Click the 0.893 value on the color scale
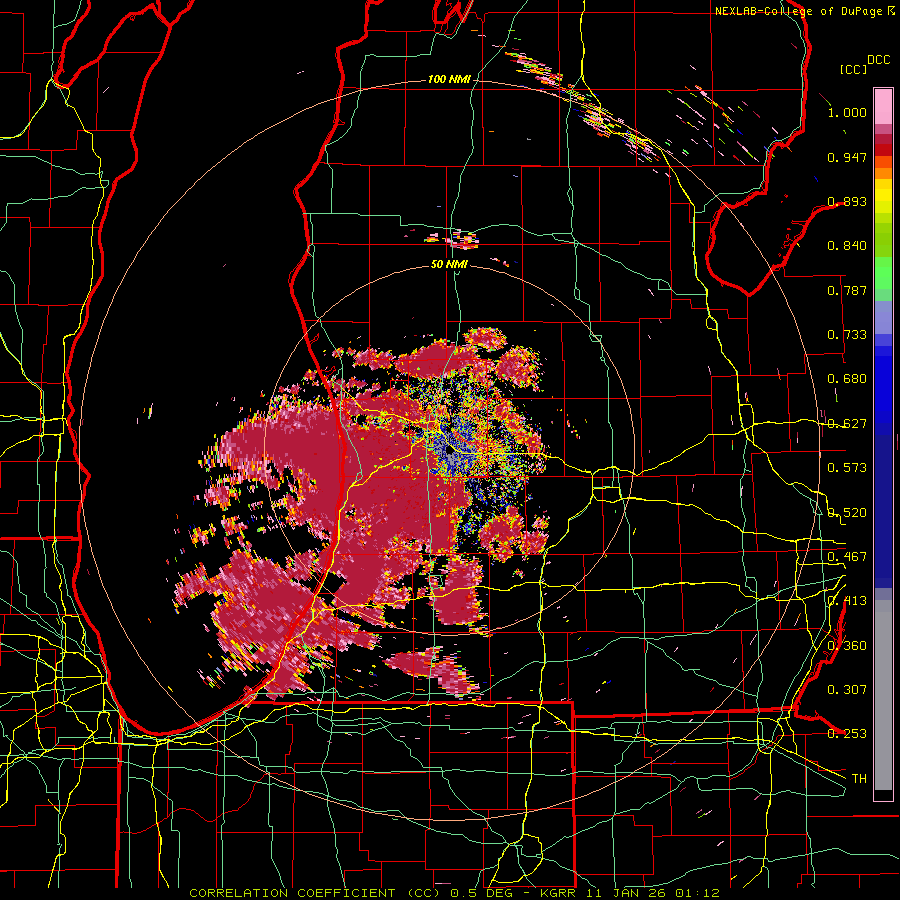 pyautogui.click(x=847, y=201)
